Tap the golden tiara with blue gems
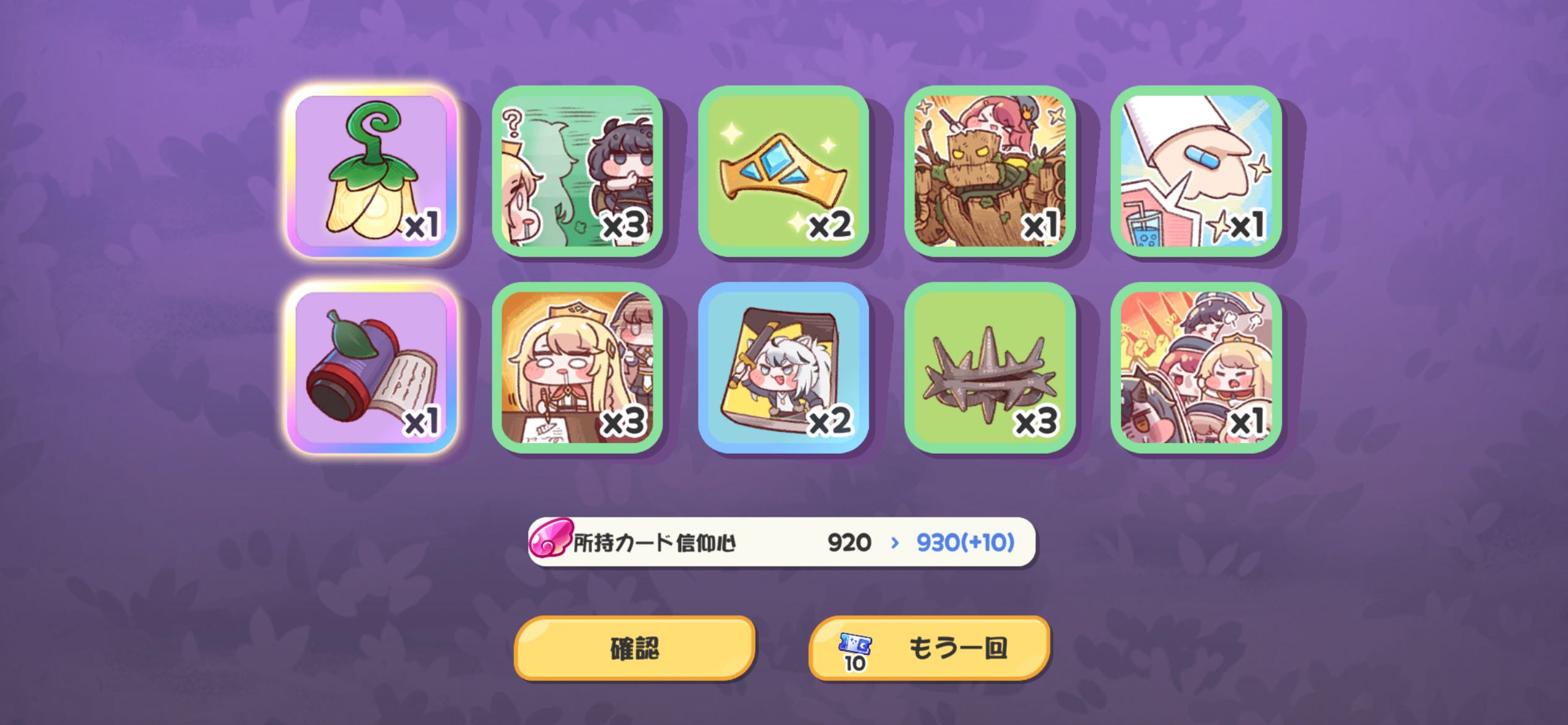Screen dimensions: 1568x725 (x=783, y=171)
